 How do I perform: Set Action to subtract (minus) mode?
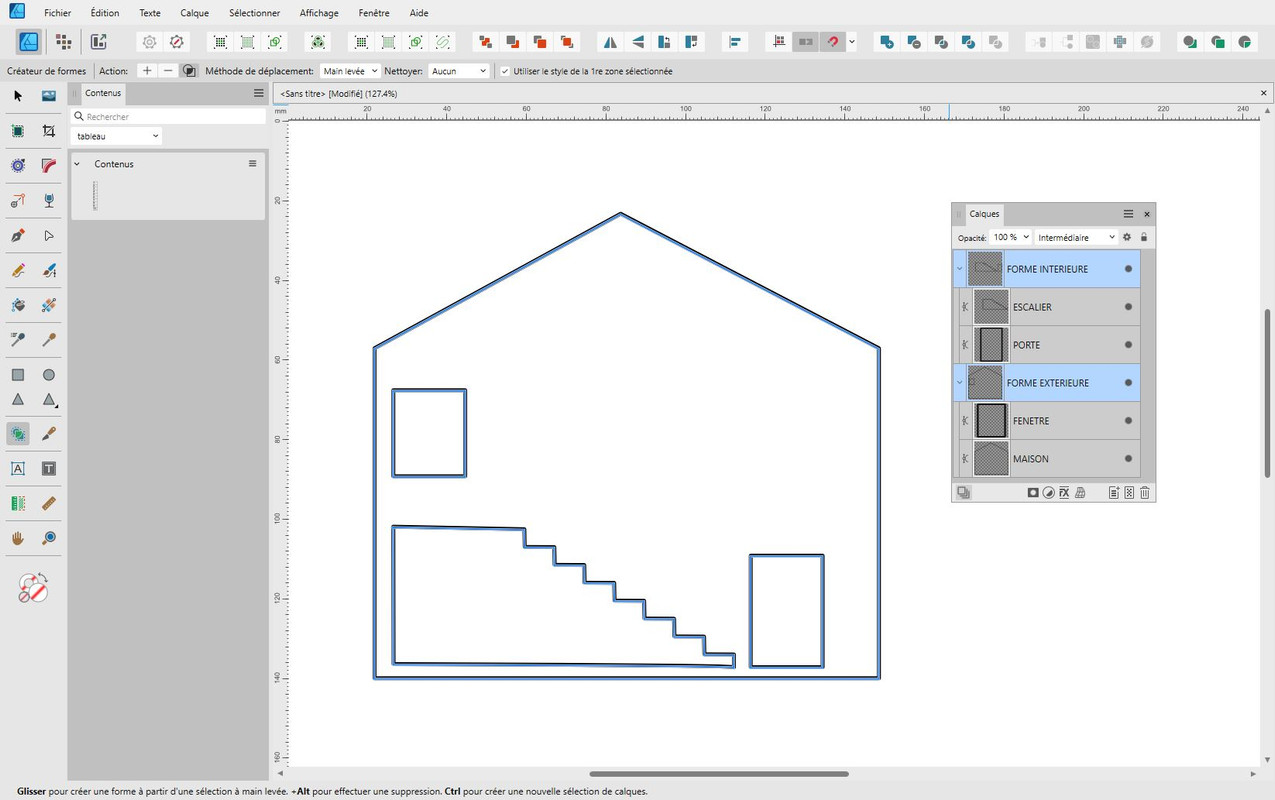point(167,71)
